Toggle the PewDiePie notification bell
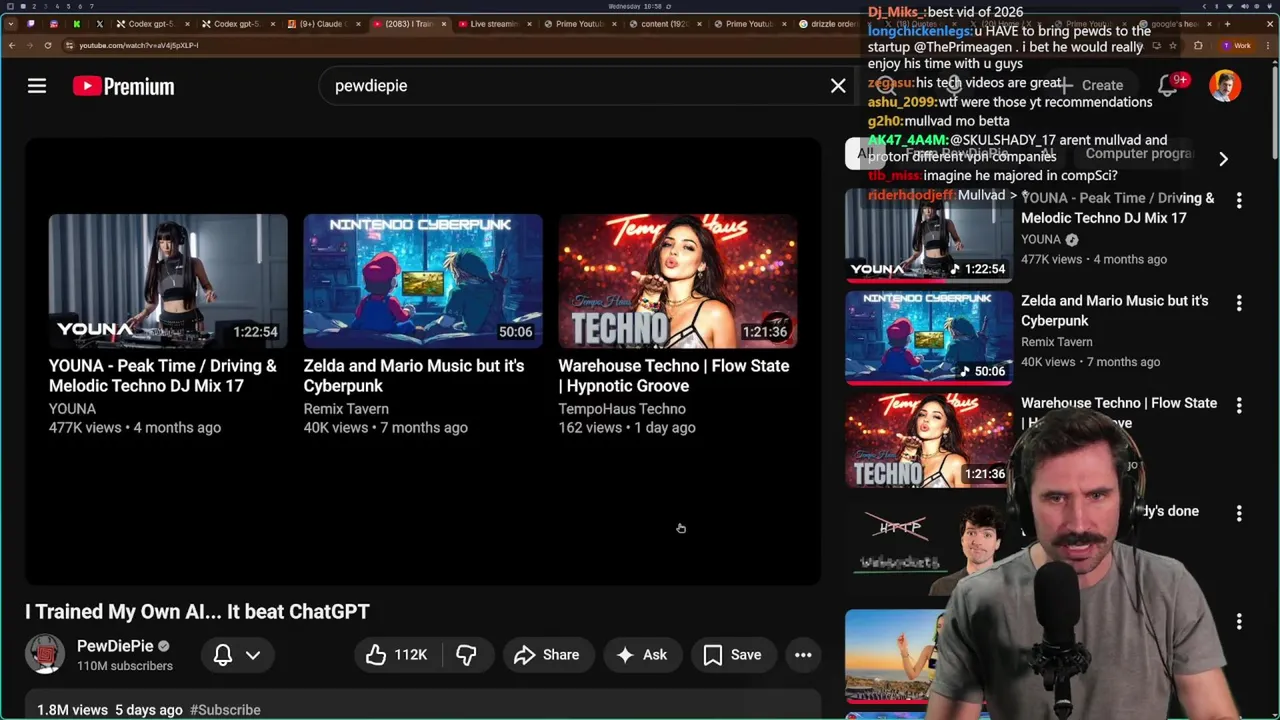The width and height of the screenshot is (1280, 720). 223,655
